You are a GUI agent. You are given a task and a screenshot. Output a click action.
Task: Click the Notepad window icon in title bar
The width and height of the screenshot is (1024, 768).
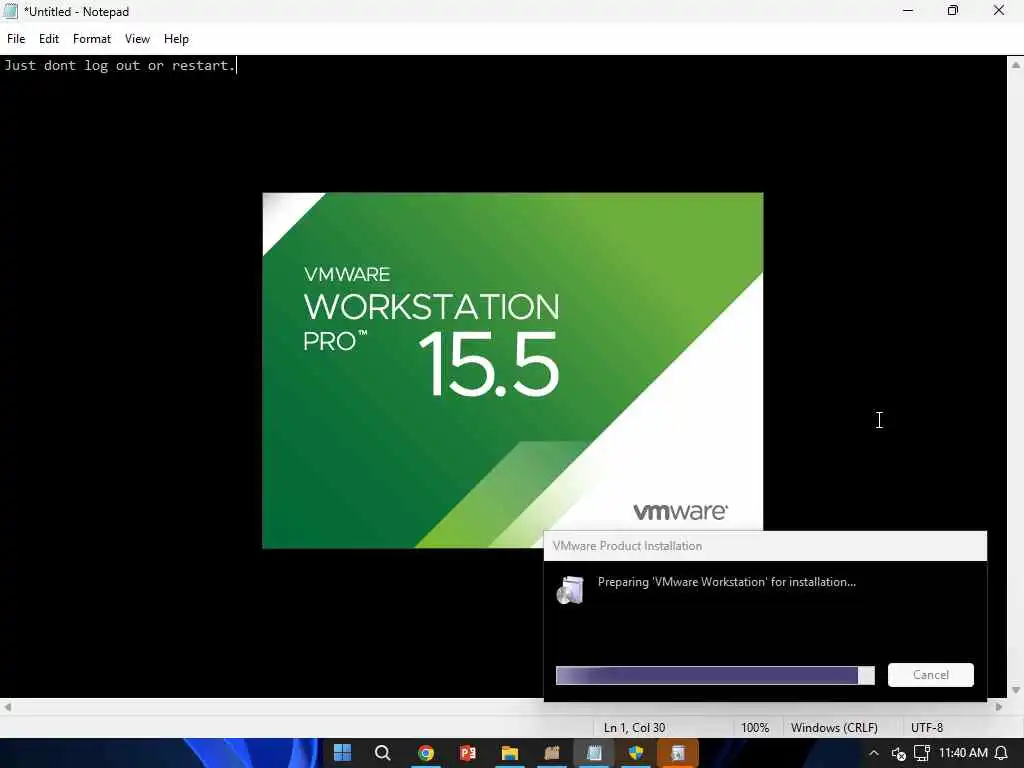tap(10, 11)
